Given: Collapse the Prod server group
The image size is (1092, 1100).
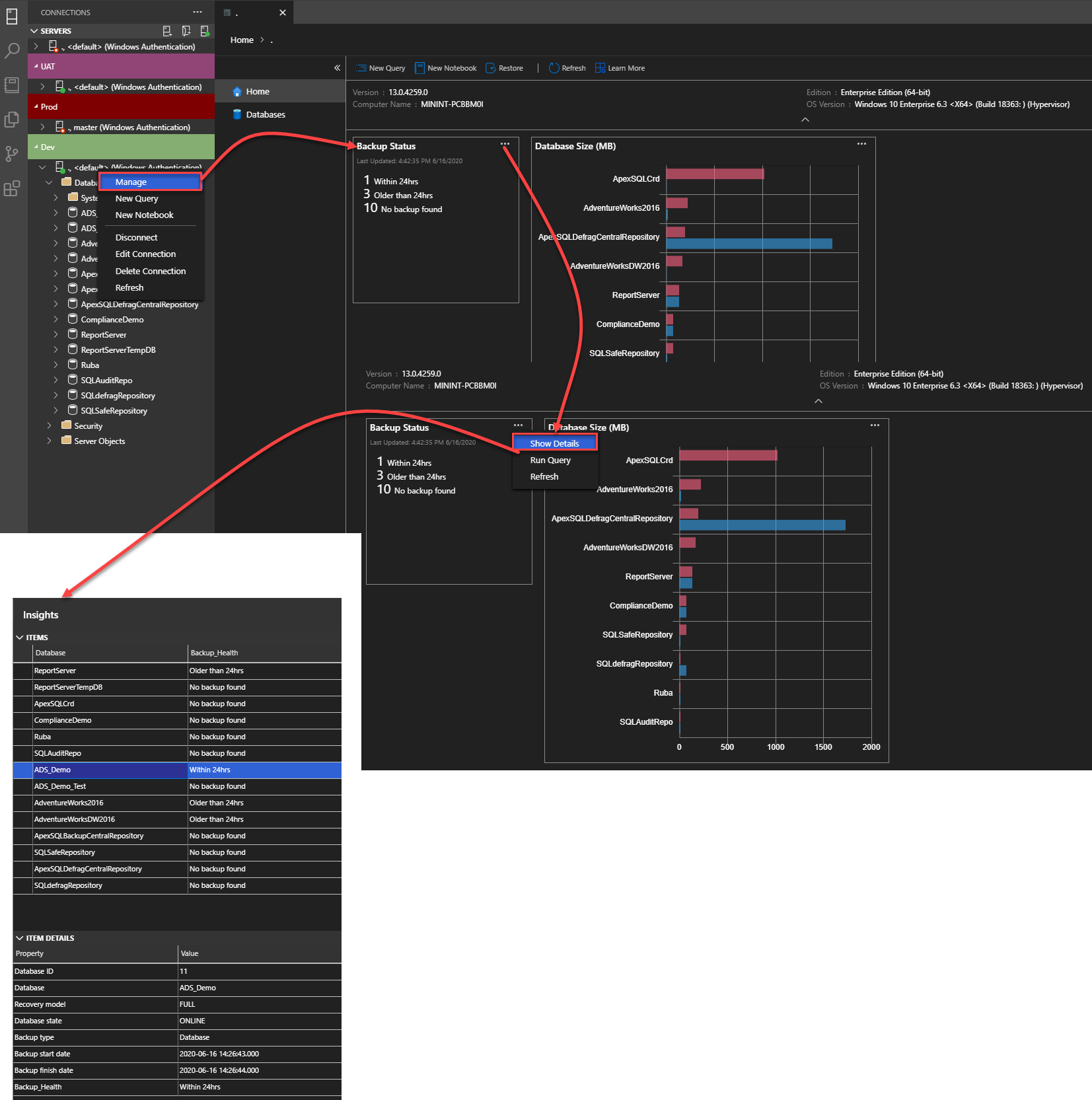Looking at the screenshot, I should click(36, 106).
